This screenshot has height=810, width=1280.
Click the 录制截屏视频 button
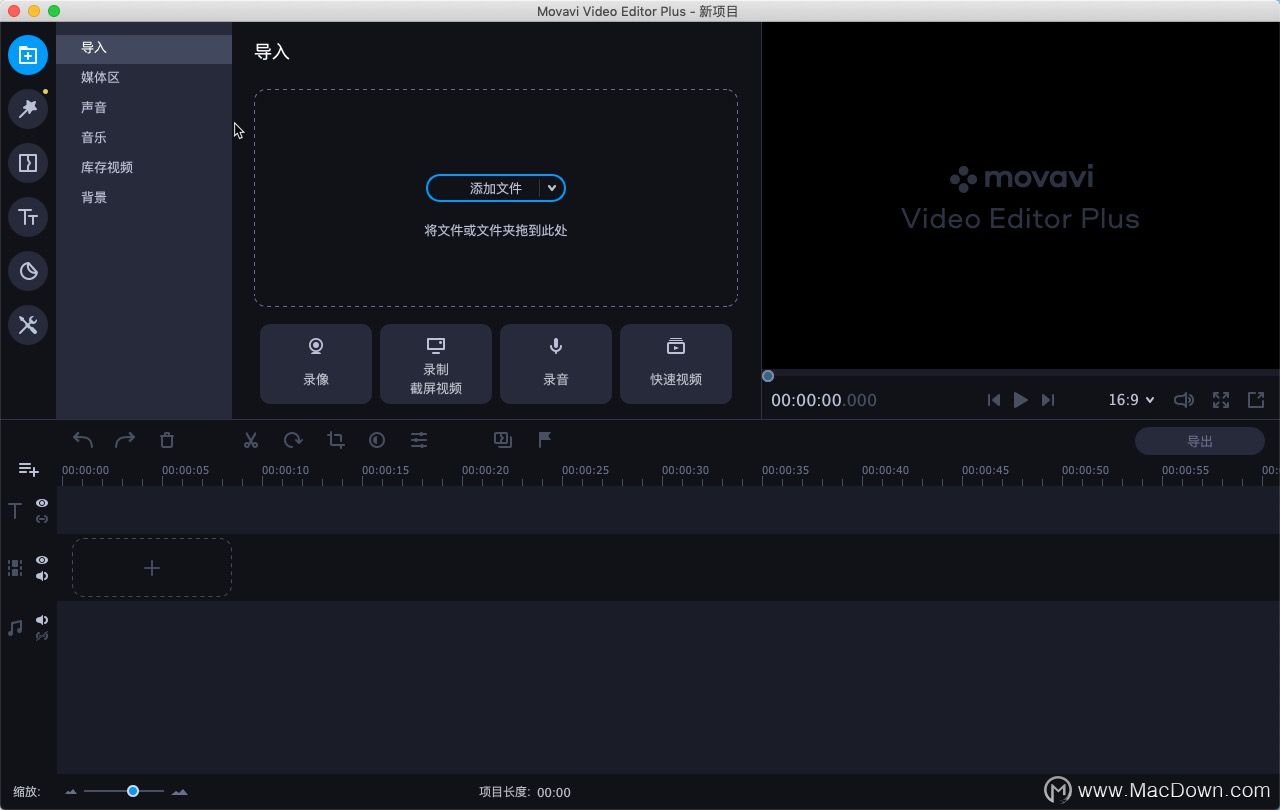(x=436, y=364)
